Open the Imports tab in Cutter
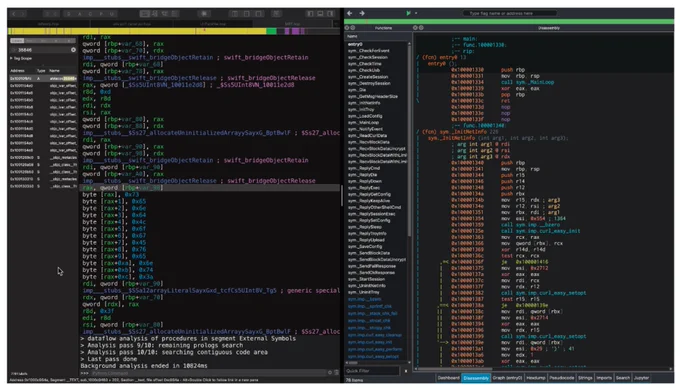This screenshot has height=391, width=680. [x=604, y=378]
